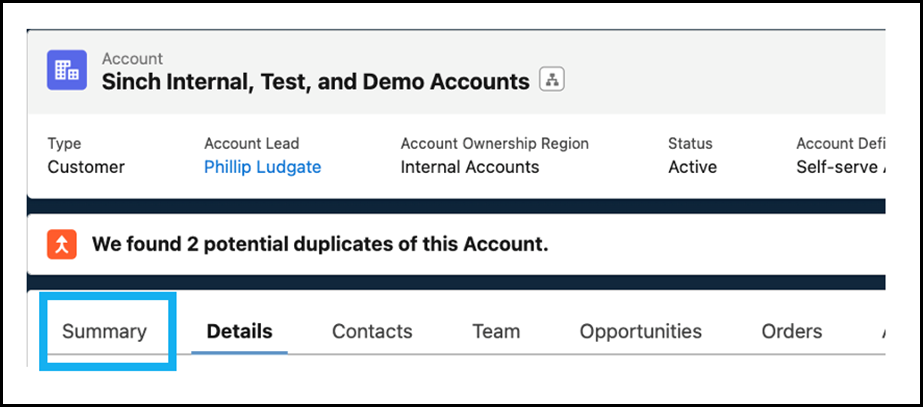This screenshot has height=407, width=923.
Task: Click the Customer type value
Action: tap(86, 167)
